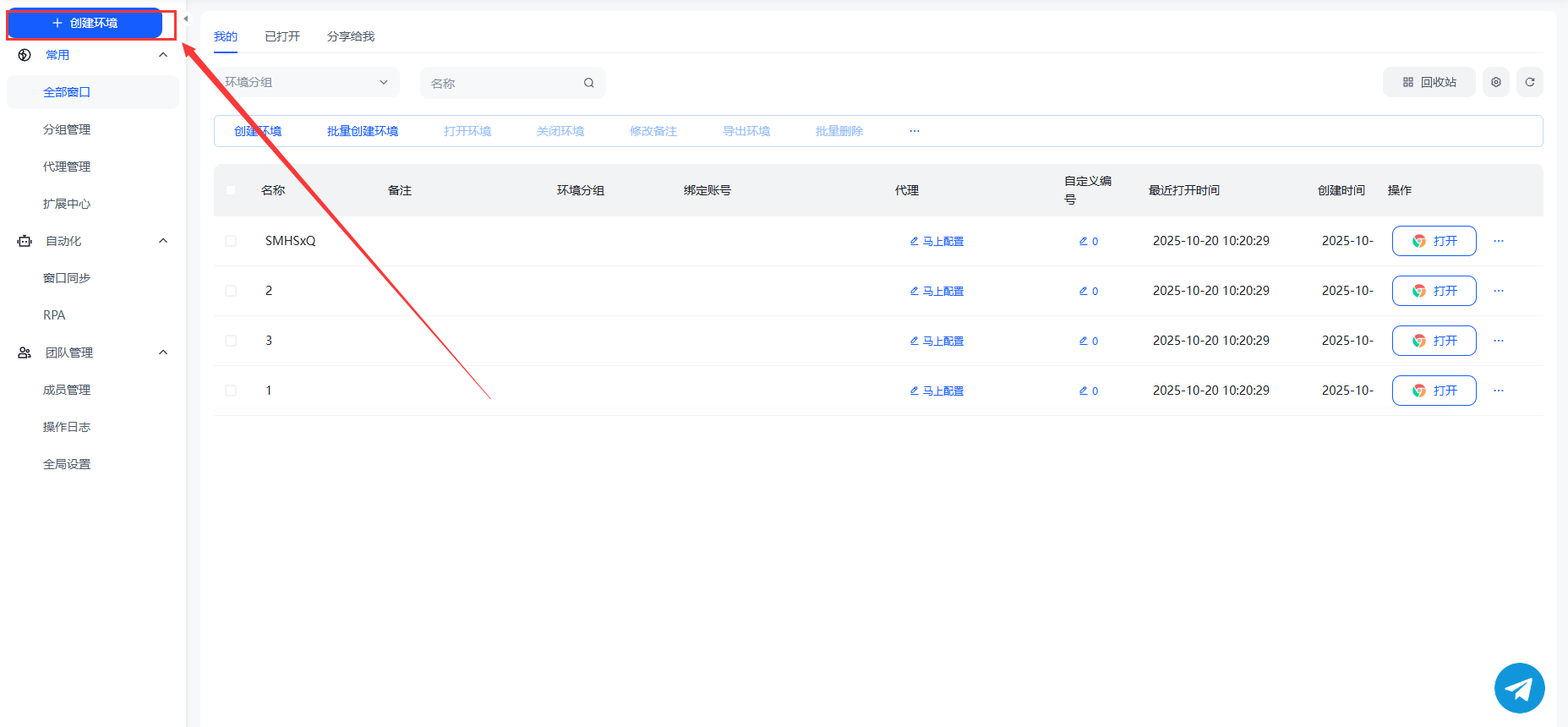Viewport: 1568px width, 727px height.
Task: Click the sidebar collapse arrow icon
Action: [x=186, y=19]
